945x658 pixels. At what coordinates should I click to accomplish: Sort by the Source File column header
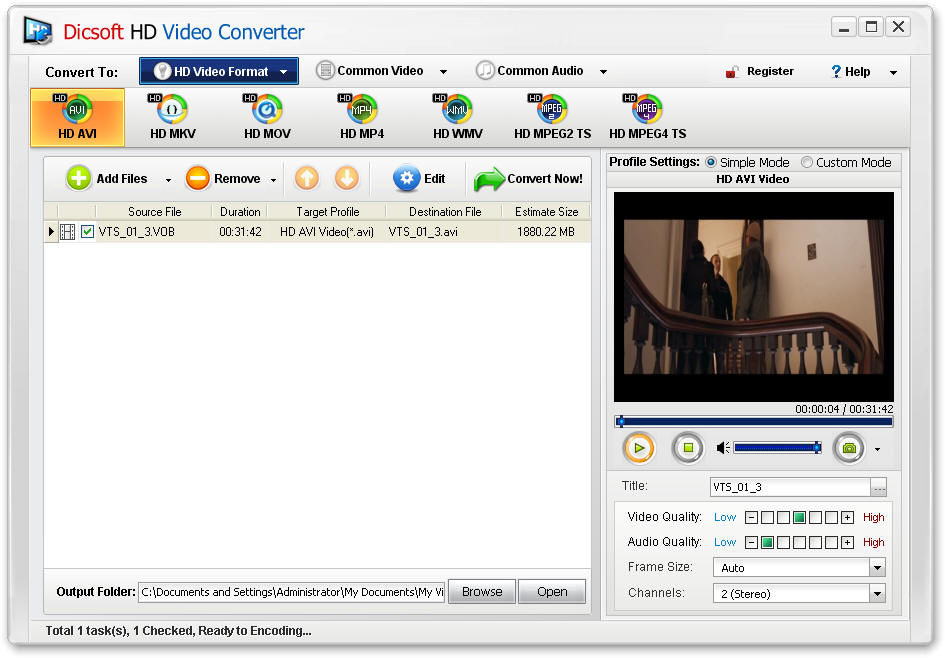(x=154, y=212)
